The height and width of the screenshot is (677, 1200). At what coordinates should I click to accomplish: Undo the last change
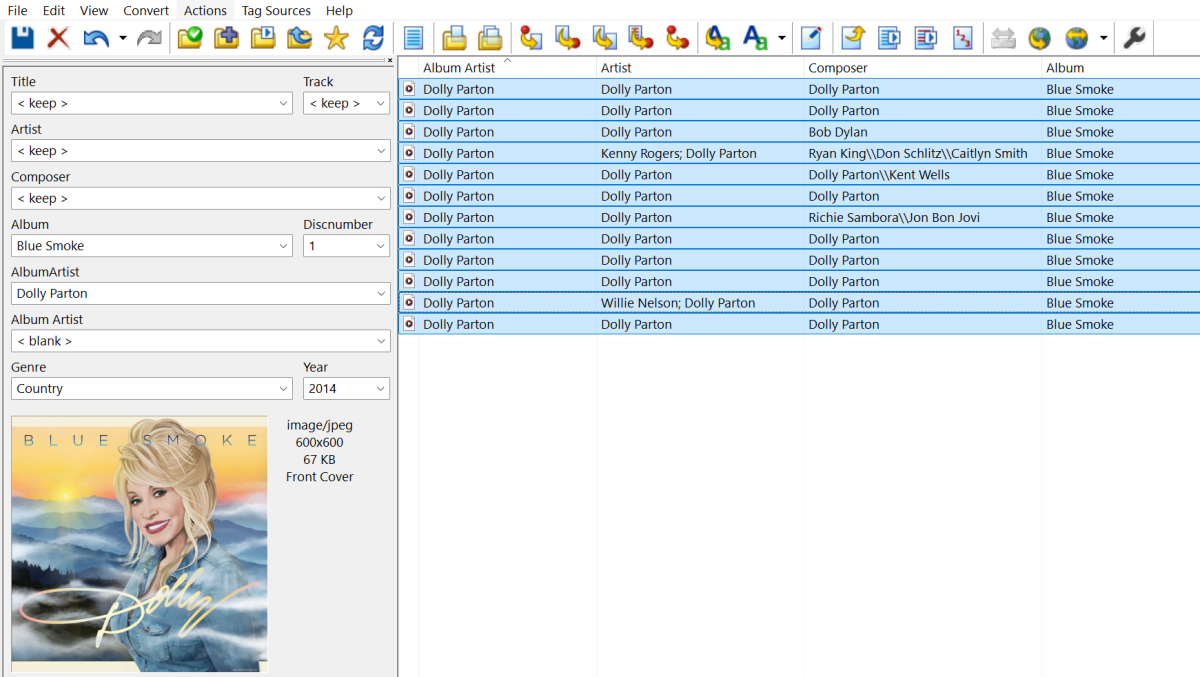(95, 37)
